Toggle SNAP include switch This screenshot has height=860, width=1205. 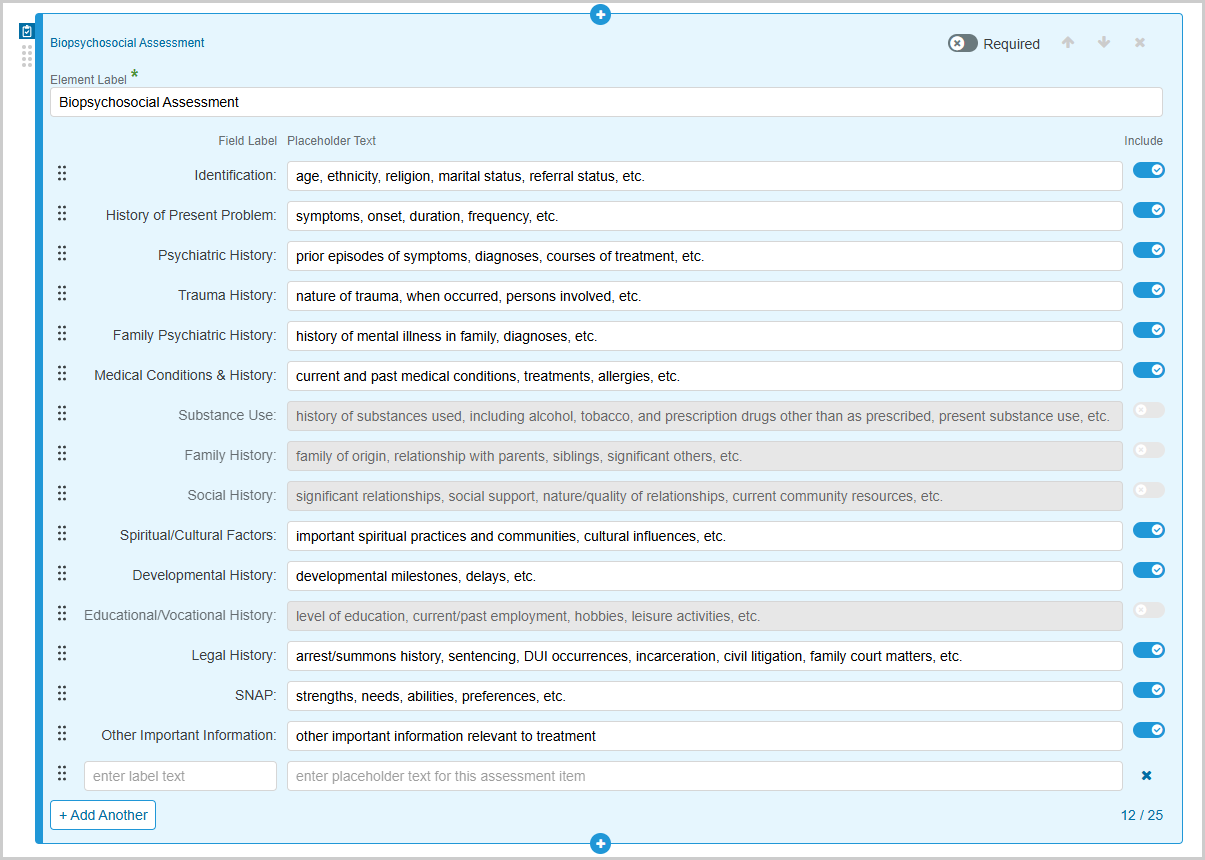(x=1149, y=690)
